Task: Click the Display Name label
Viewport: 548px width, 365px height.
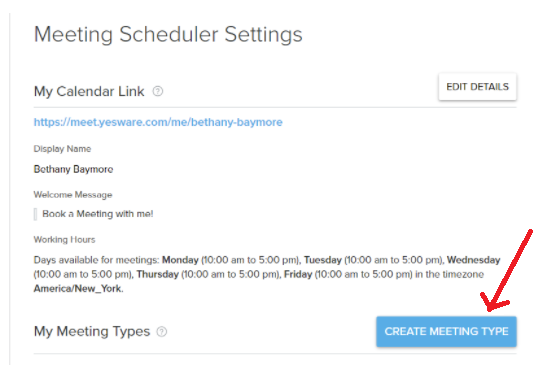Action: click(62, 149)
